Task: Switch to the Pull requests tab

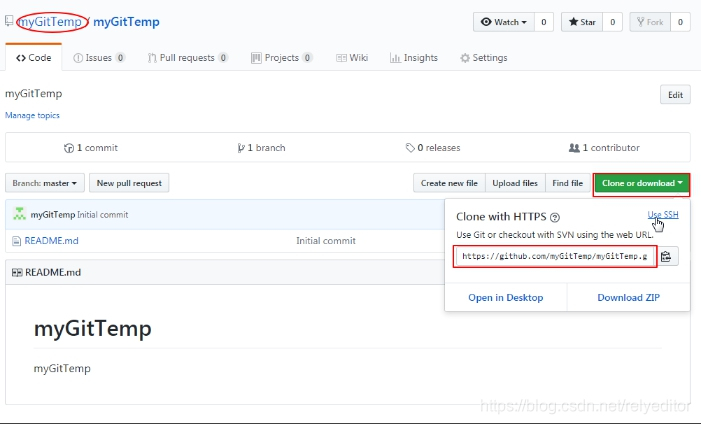Action: pyautogui.click(x=188, y=58)
